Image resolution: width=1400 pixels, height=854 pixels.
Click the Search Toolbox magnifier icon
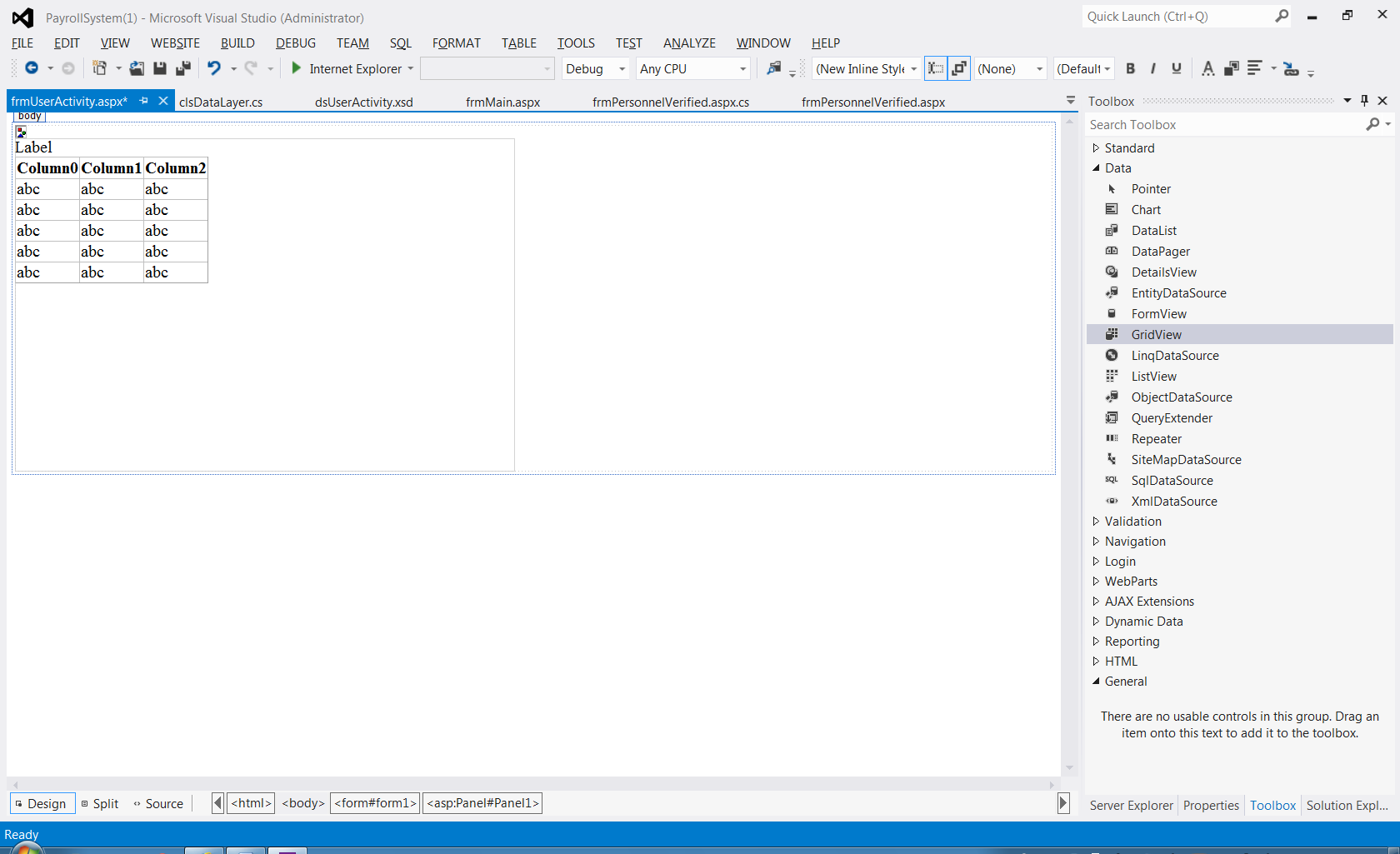point(1372,124)
